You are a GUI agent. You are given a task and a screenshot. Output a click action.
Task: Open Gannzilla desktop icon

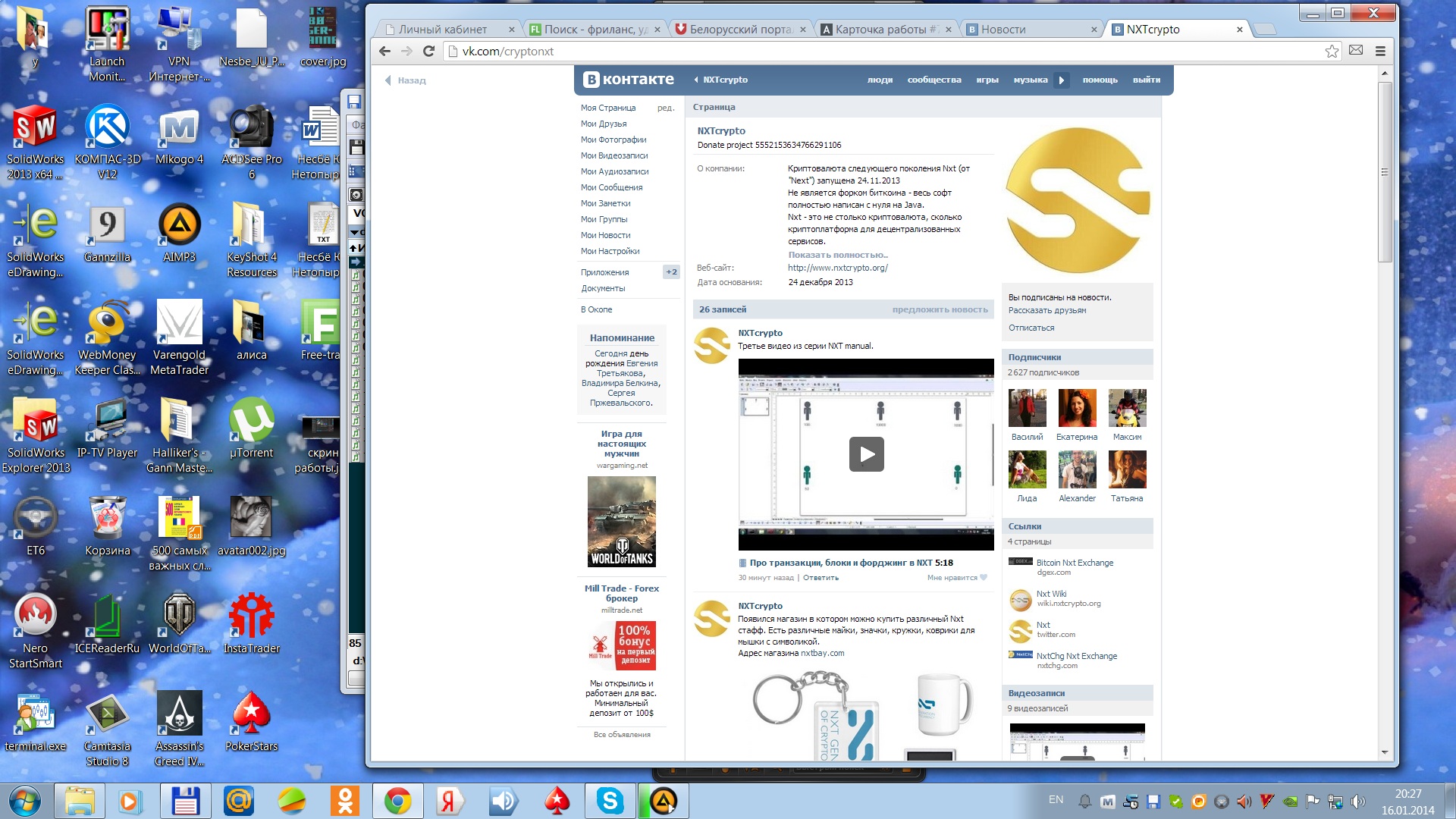pos(107,234)
